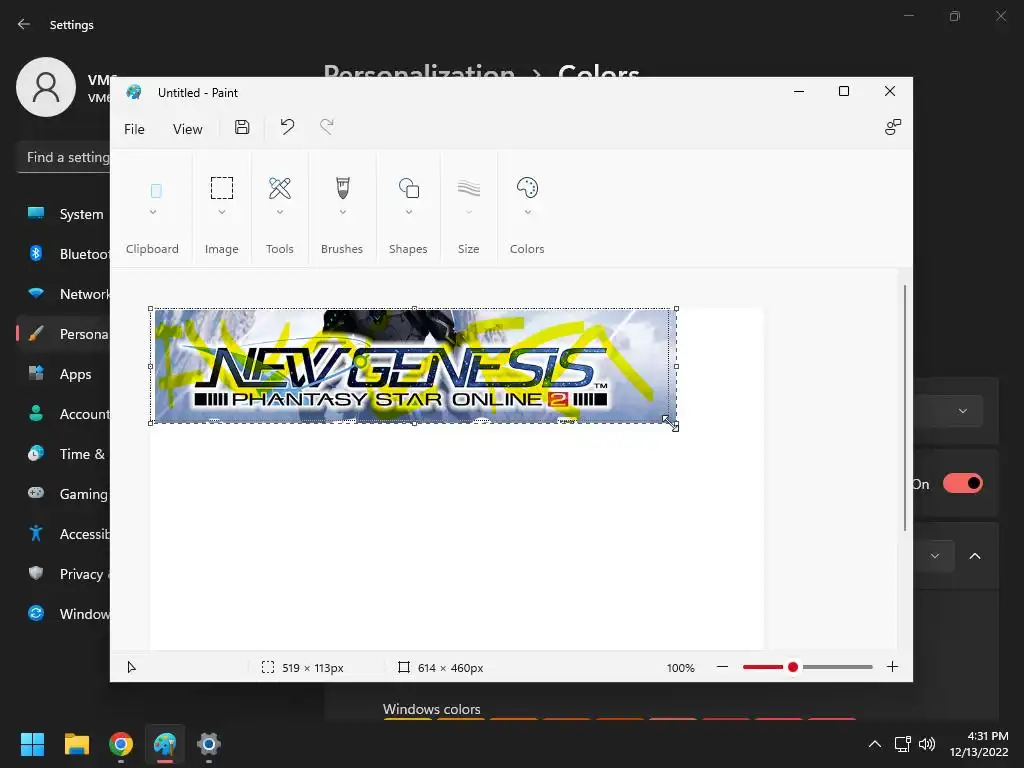Switch to Paint taskbar icon

pyautogui.click(x=165, y=744)
